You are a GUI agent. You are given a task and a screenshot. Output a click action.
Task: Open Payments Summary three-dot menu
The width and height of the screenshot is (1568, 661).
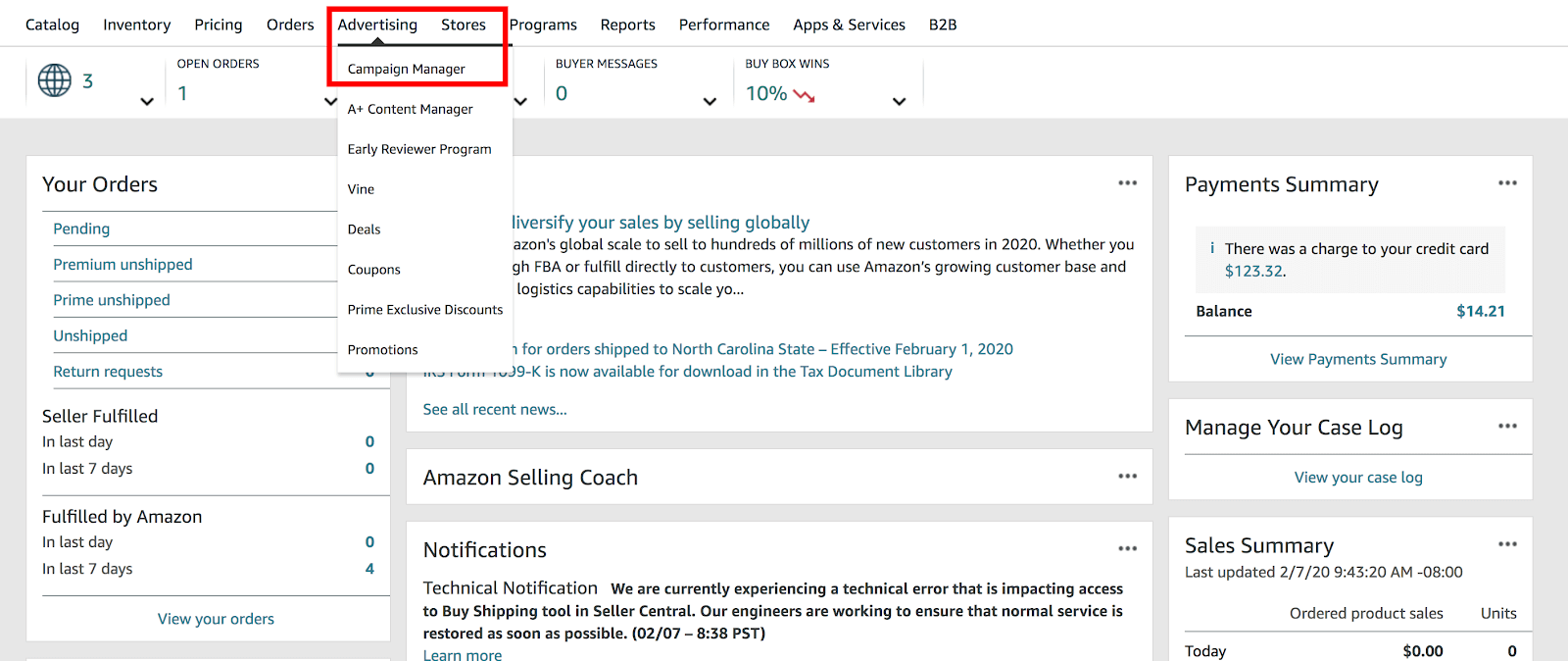tap(1507, 182)
